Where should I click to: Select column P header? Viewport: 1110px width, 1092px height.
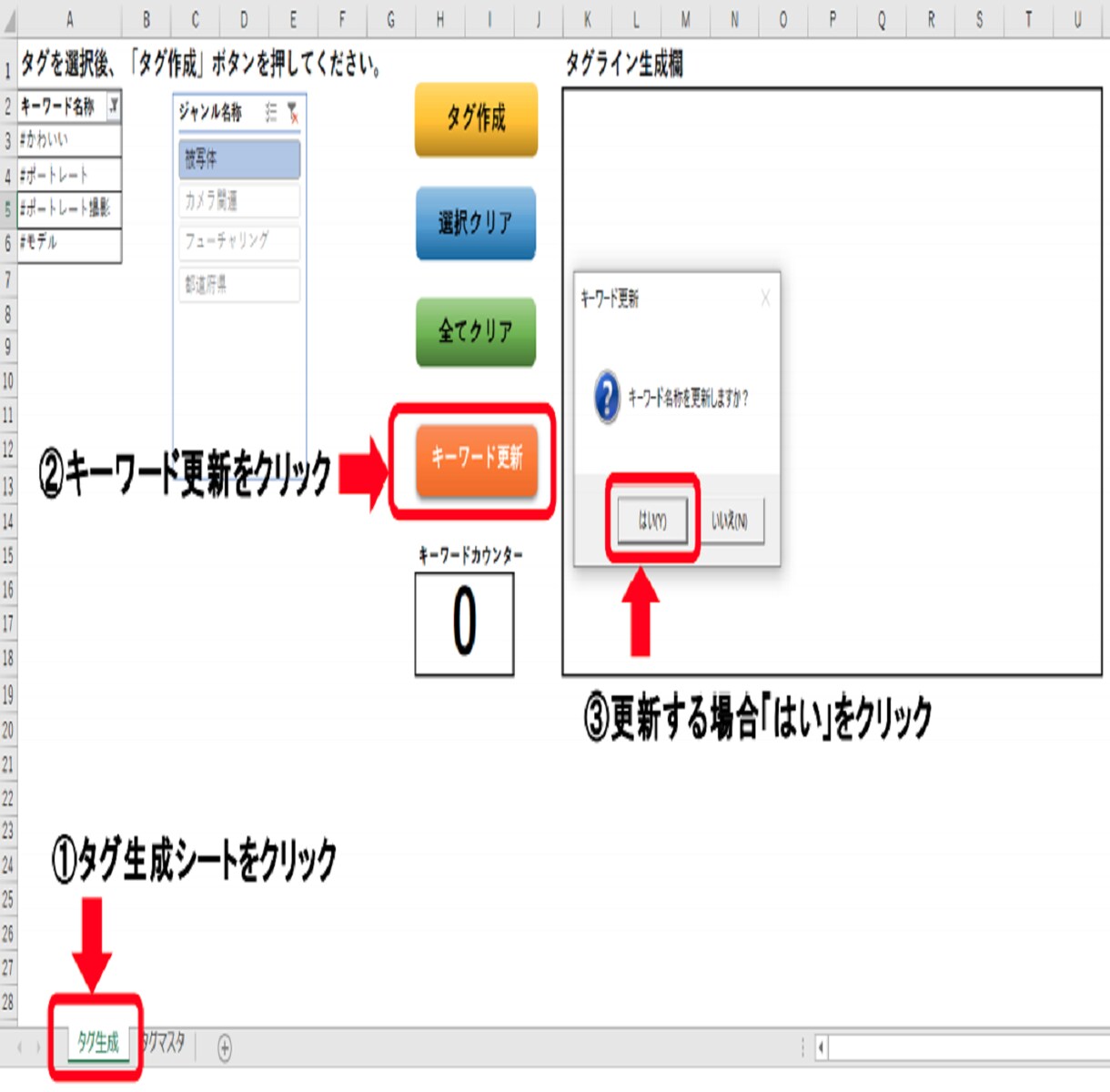click(x=832, y=19)
